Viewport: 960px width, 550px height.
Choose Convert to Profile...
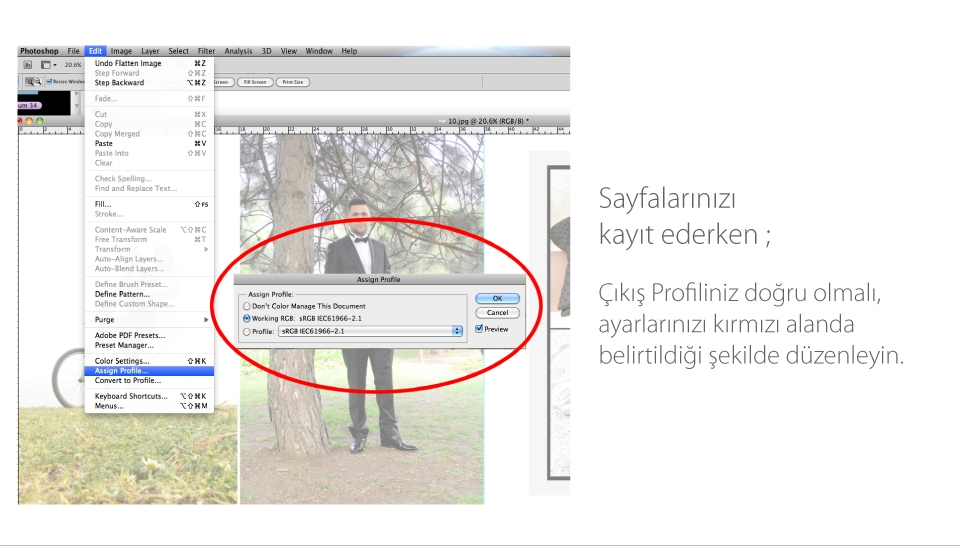(149, 380)
